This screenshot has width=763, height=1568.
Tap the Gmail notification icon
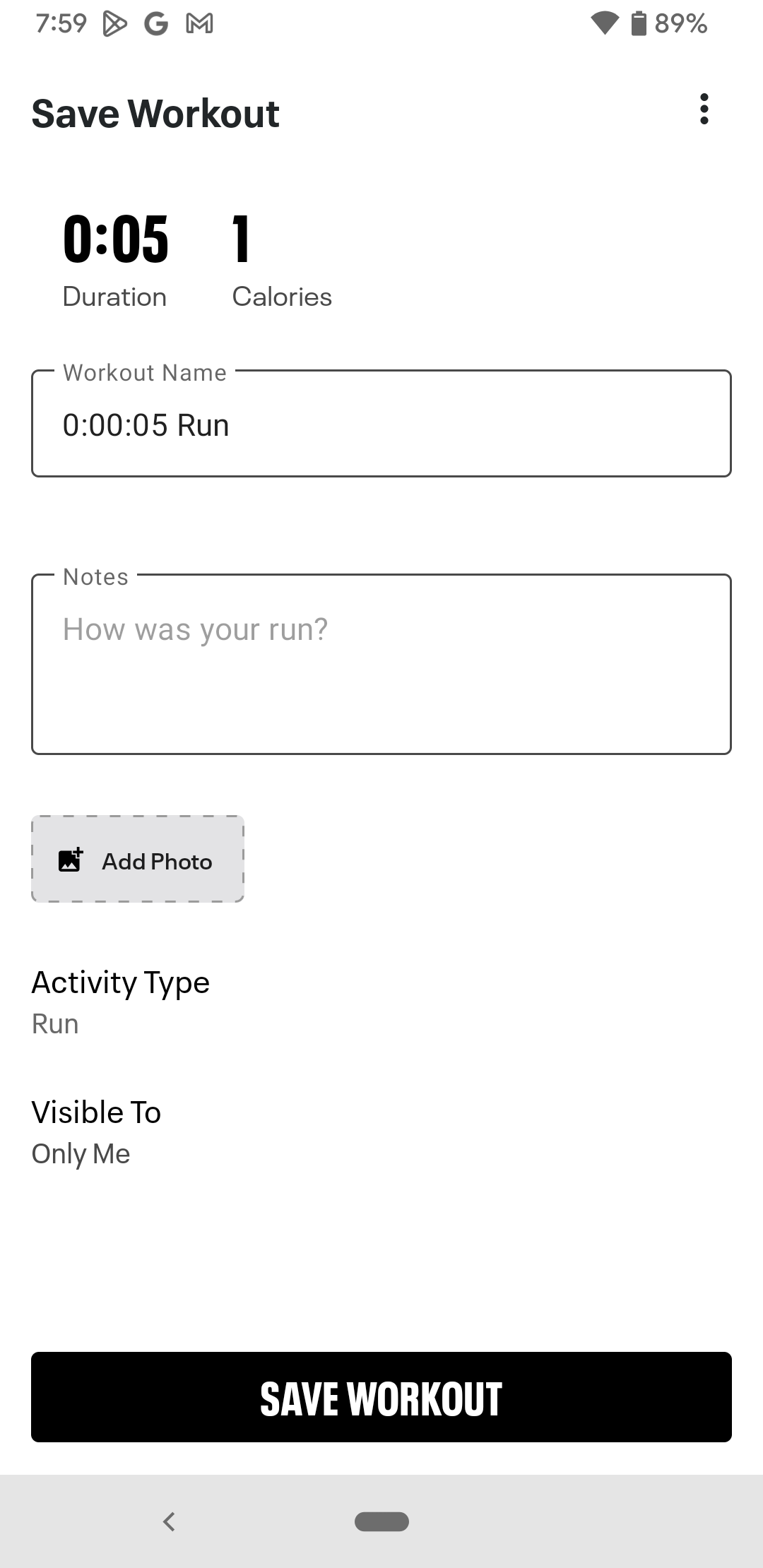[x=199, y=24]
